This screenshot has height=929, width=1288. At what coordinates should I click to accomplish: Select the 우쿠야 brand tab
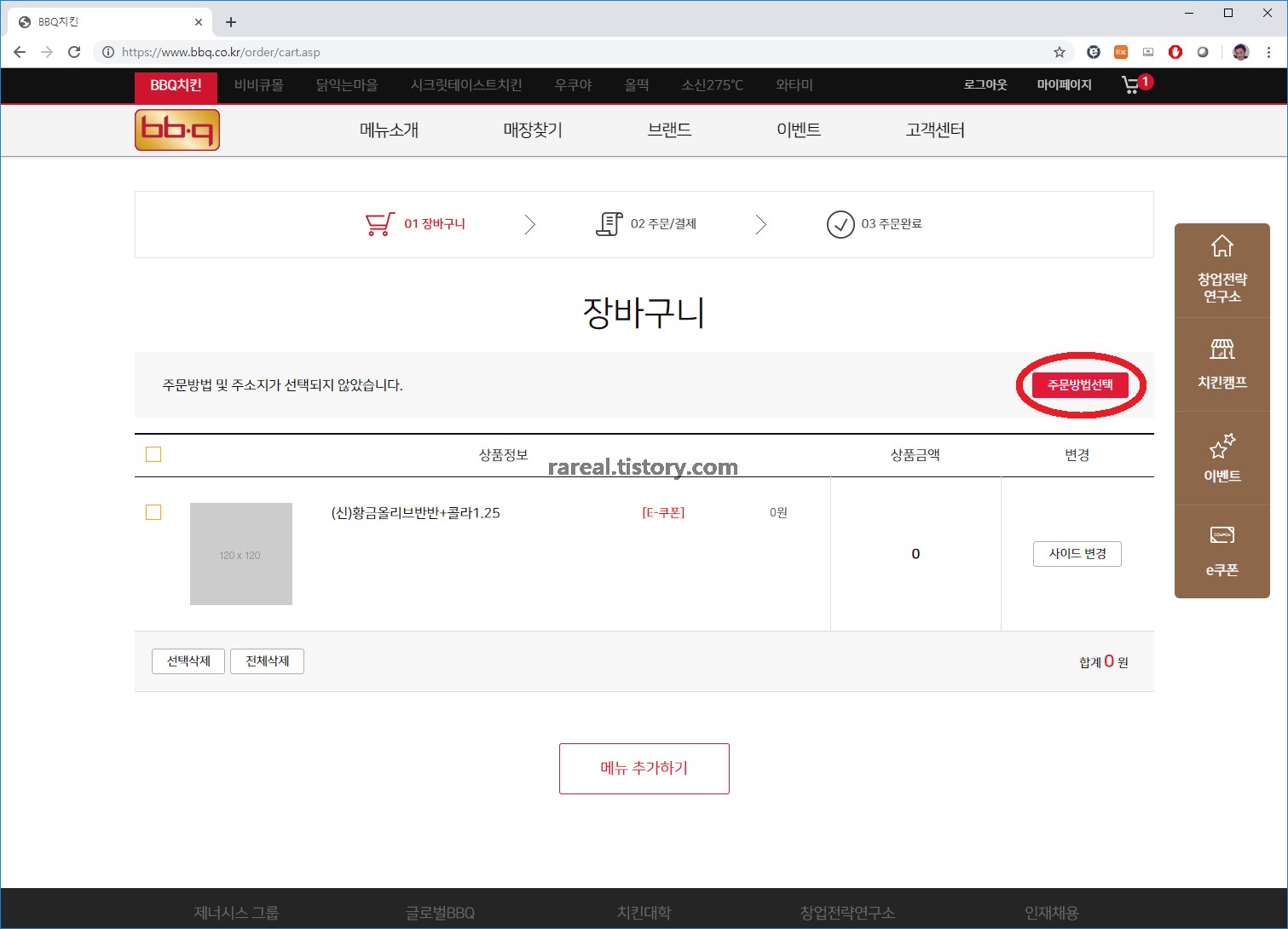tap(574, 85)
